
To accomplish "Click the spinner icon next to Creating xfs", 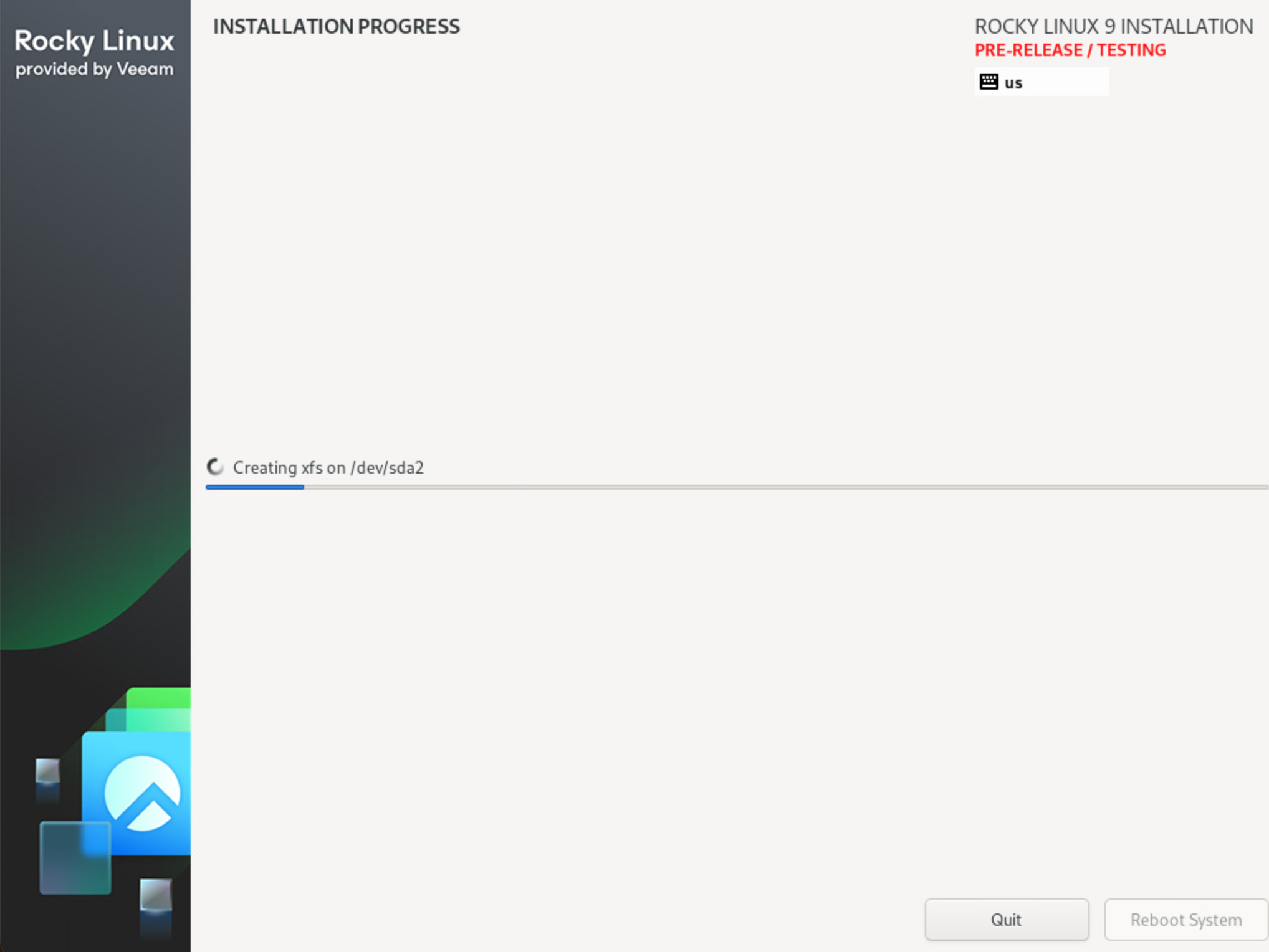I will [215, 467].
